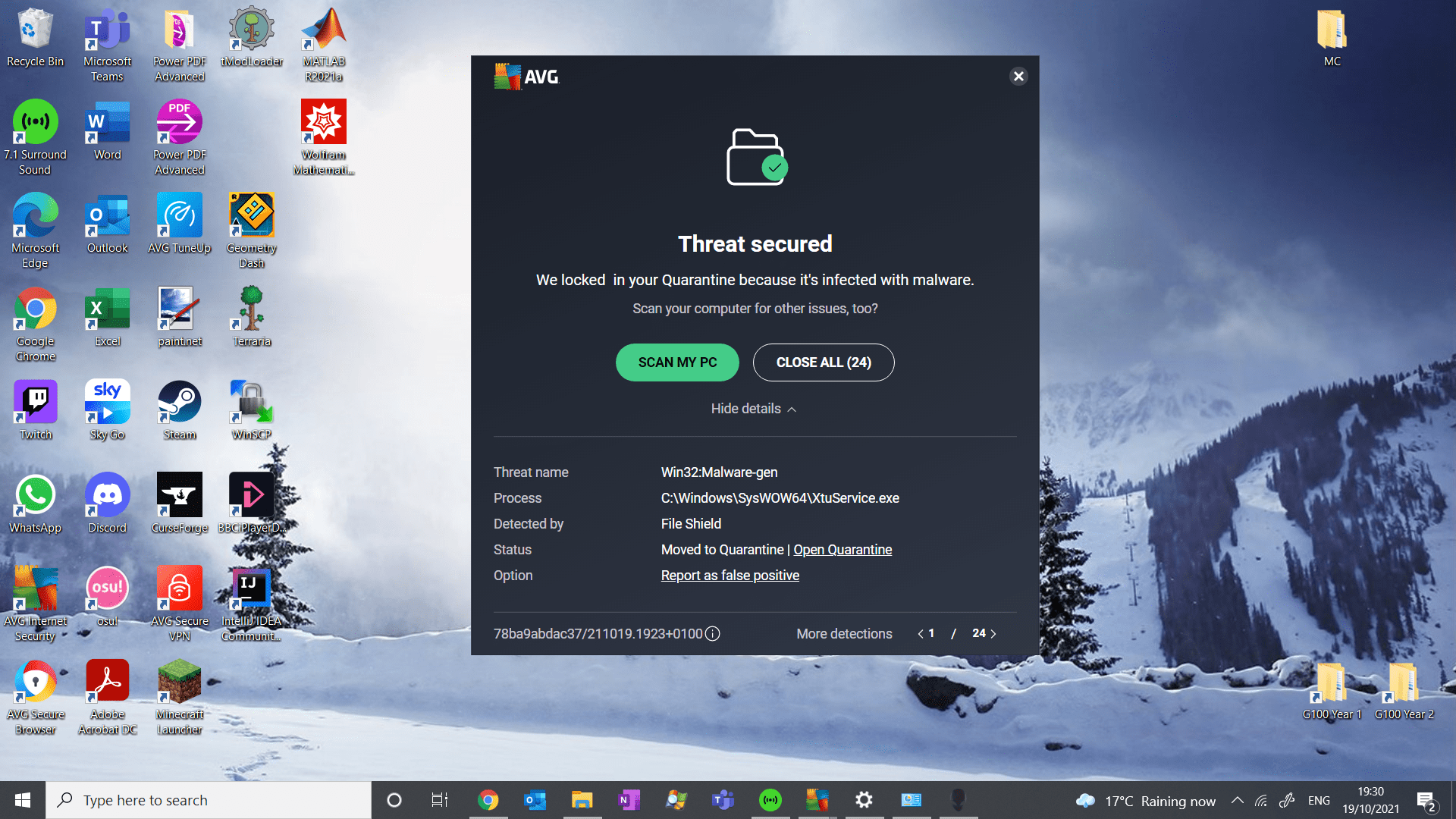The height and width of the screenshot is (819, 1456).
Task: Select Terraria desktop icon
Action: 252,317
